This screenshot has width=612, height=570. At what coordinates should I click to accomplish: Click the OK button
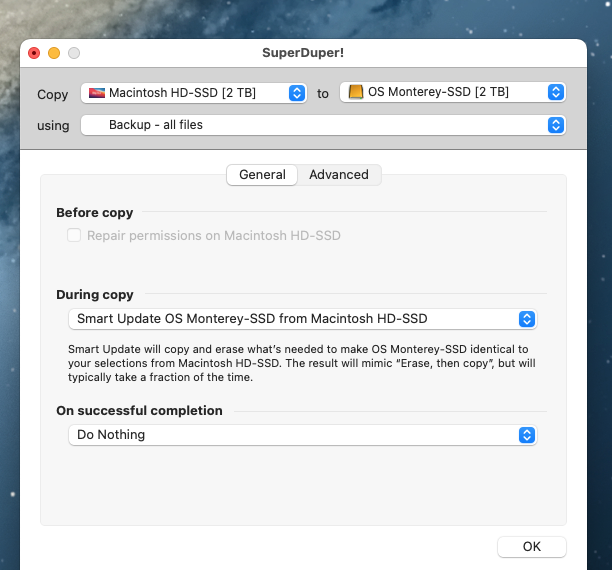pos(532,547)
